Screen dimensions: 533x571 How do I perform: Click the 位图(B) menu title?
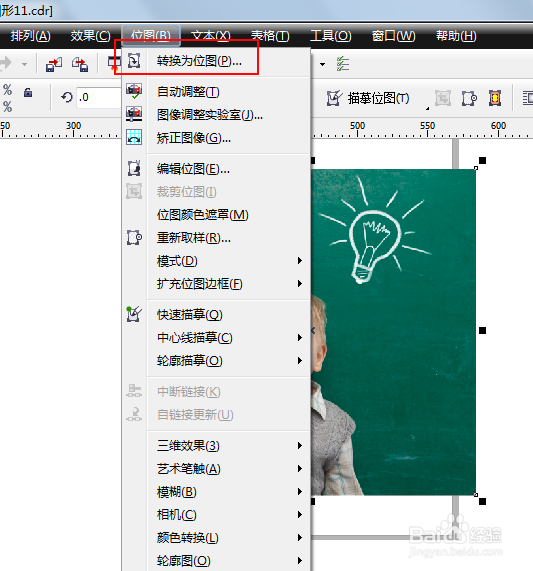[151, 36]
